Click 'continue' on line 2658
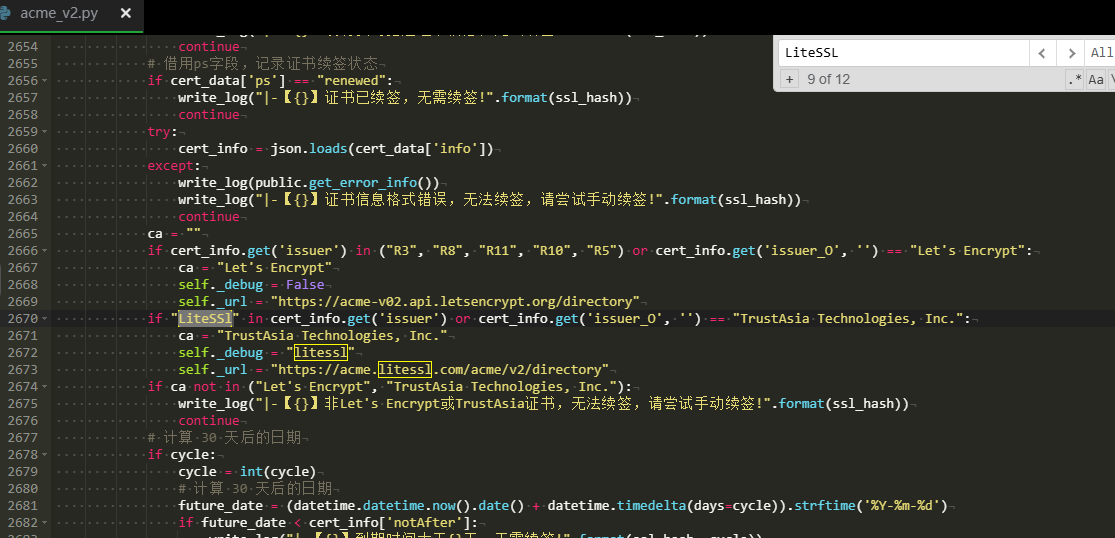1115x538 pixels. point(209,114)
